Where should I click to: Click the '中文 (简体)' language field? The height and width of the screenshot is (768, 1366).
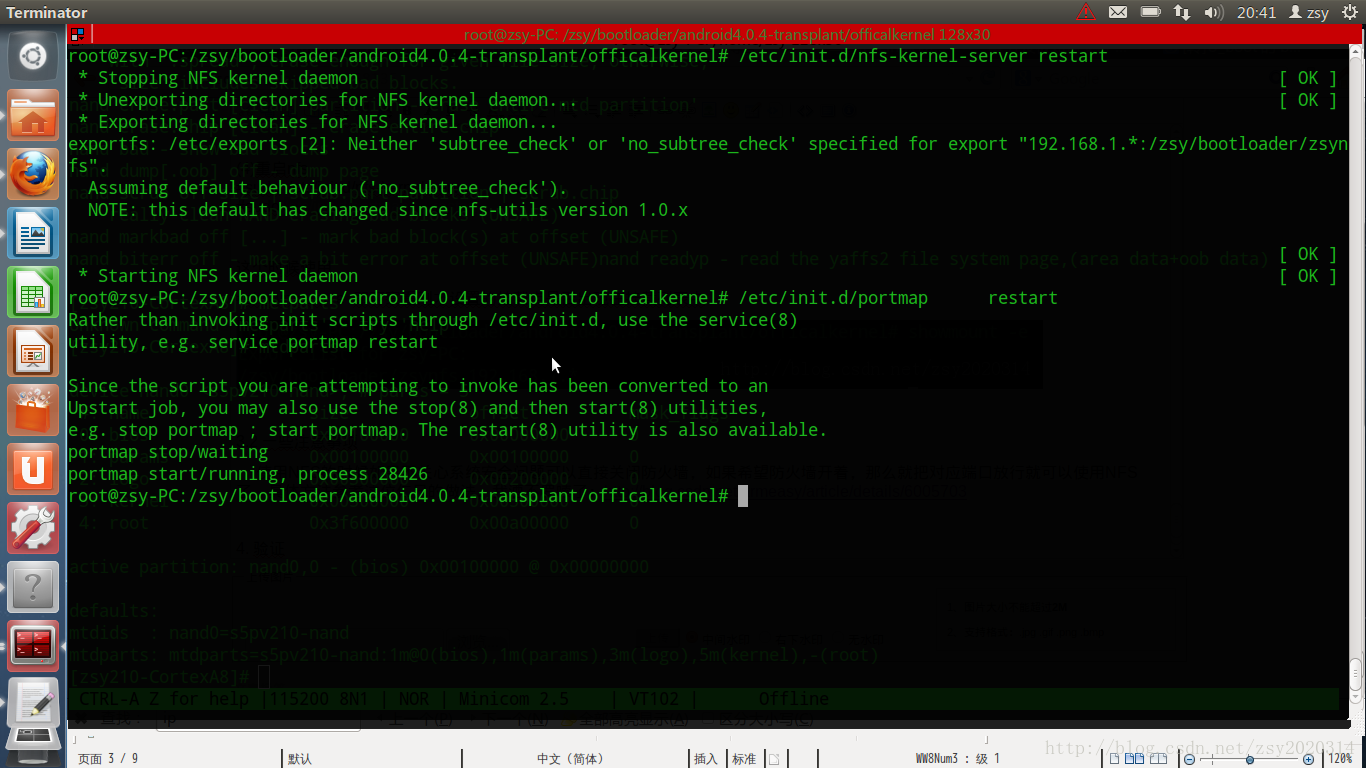(570, 759)
